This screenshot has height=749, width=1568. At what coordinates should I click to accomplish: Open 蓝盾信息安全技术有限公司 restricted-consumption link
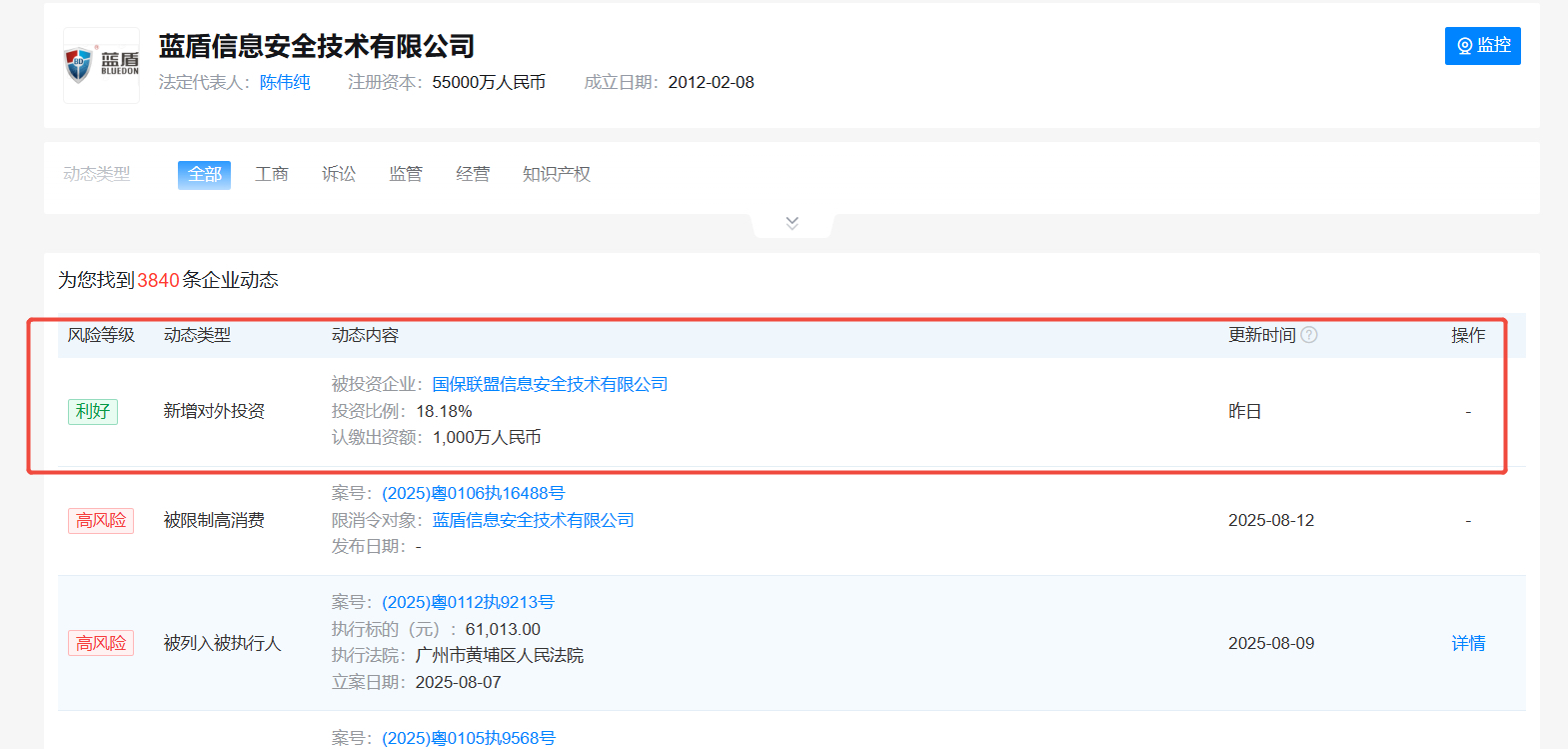[x=533, y=520]
